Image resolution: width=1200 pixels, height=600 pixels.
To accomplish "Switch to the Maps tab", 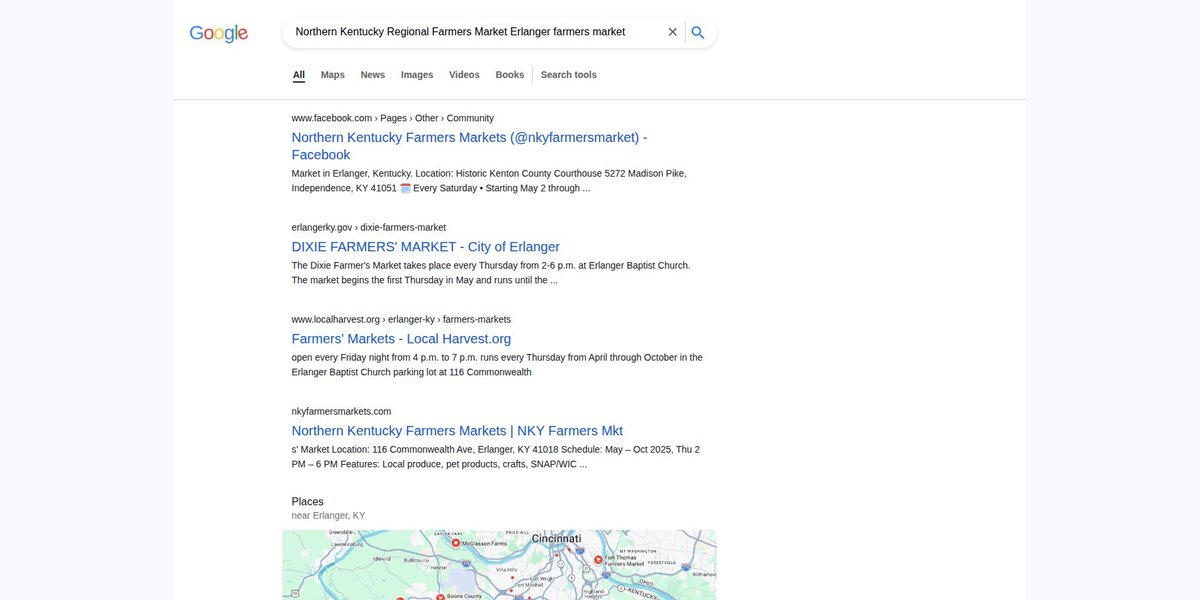I will pos(333,75).
